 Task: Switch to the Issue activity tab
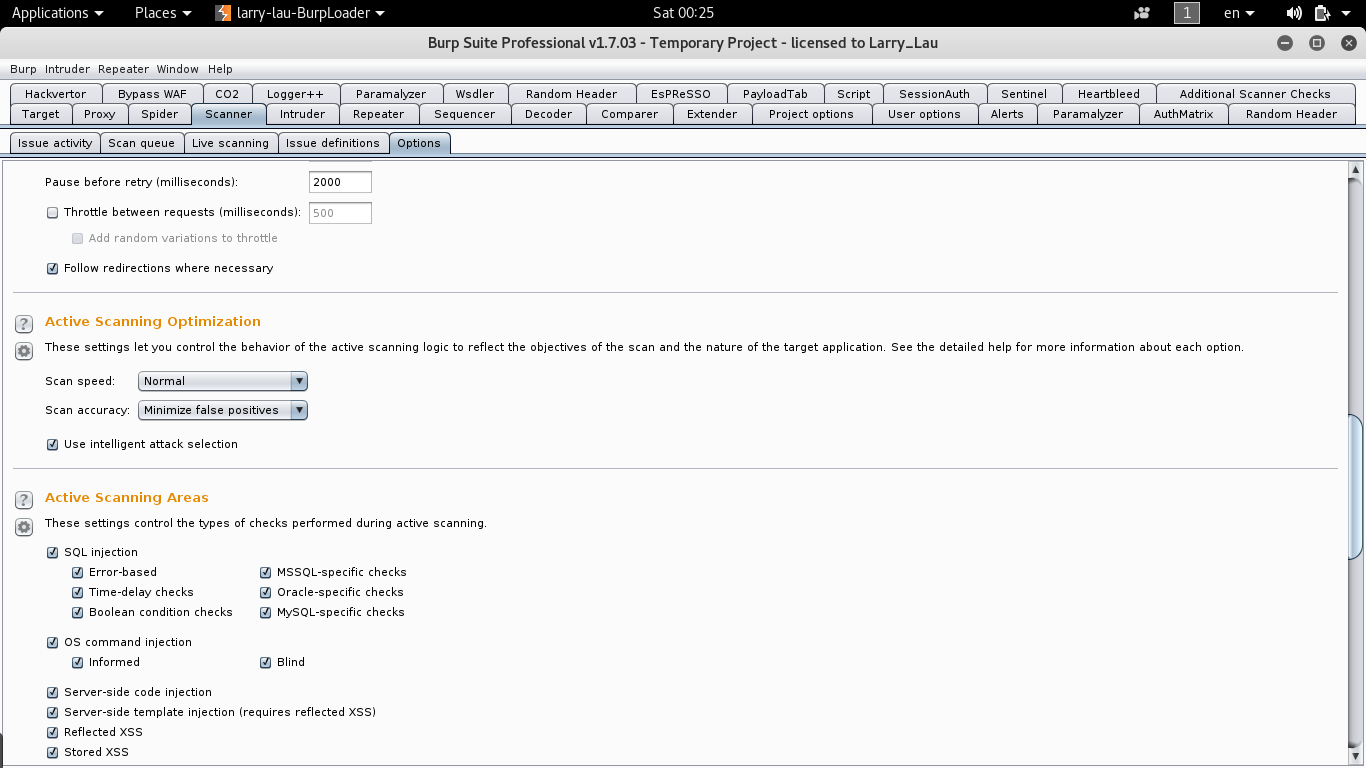pos(55,143)
